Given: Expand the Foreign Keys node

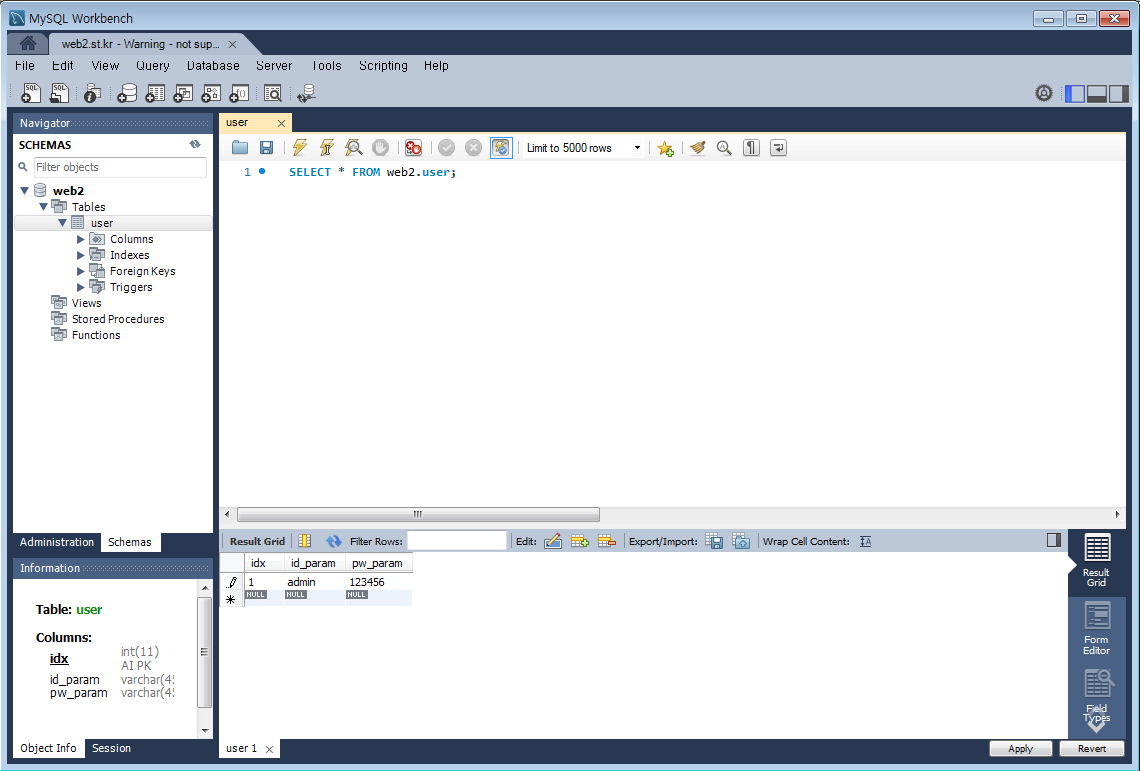Looking at the screenshot, I should click(x=81, y=271).
